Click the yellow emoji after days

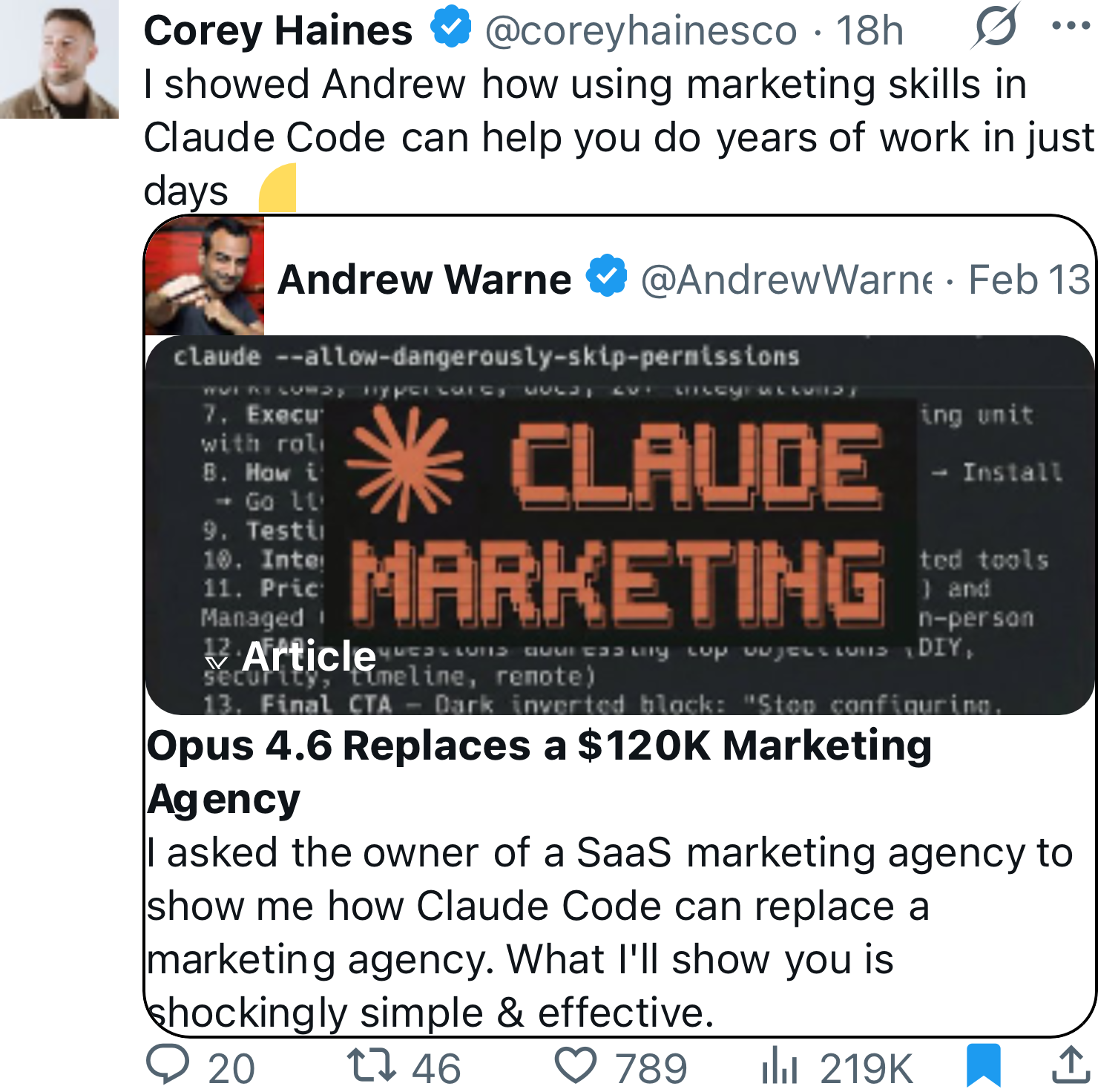pos(277,188)
